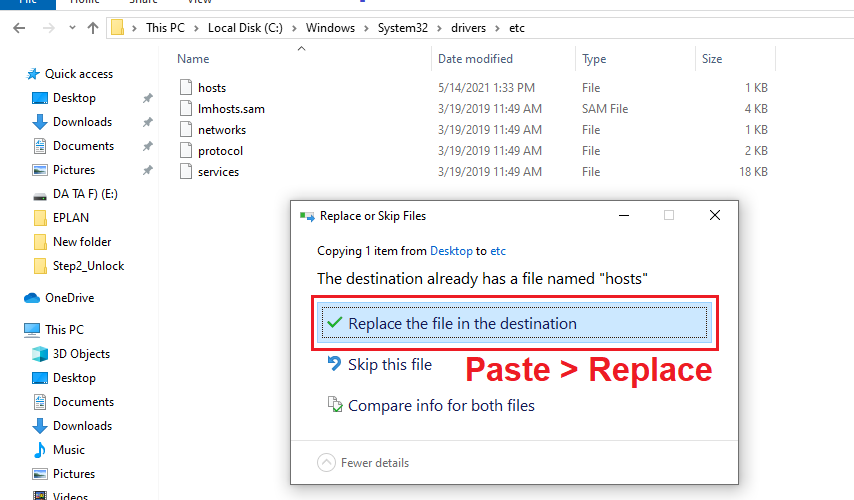Open Desktop source link in dialog
This screenshot has width=854, height=500.
click(451, 251)
